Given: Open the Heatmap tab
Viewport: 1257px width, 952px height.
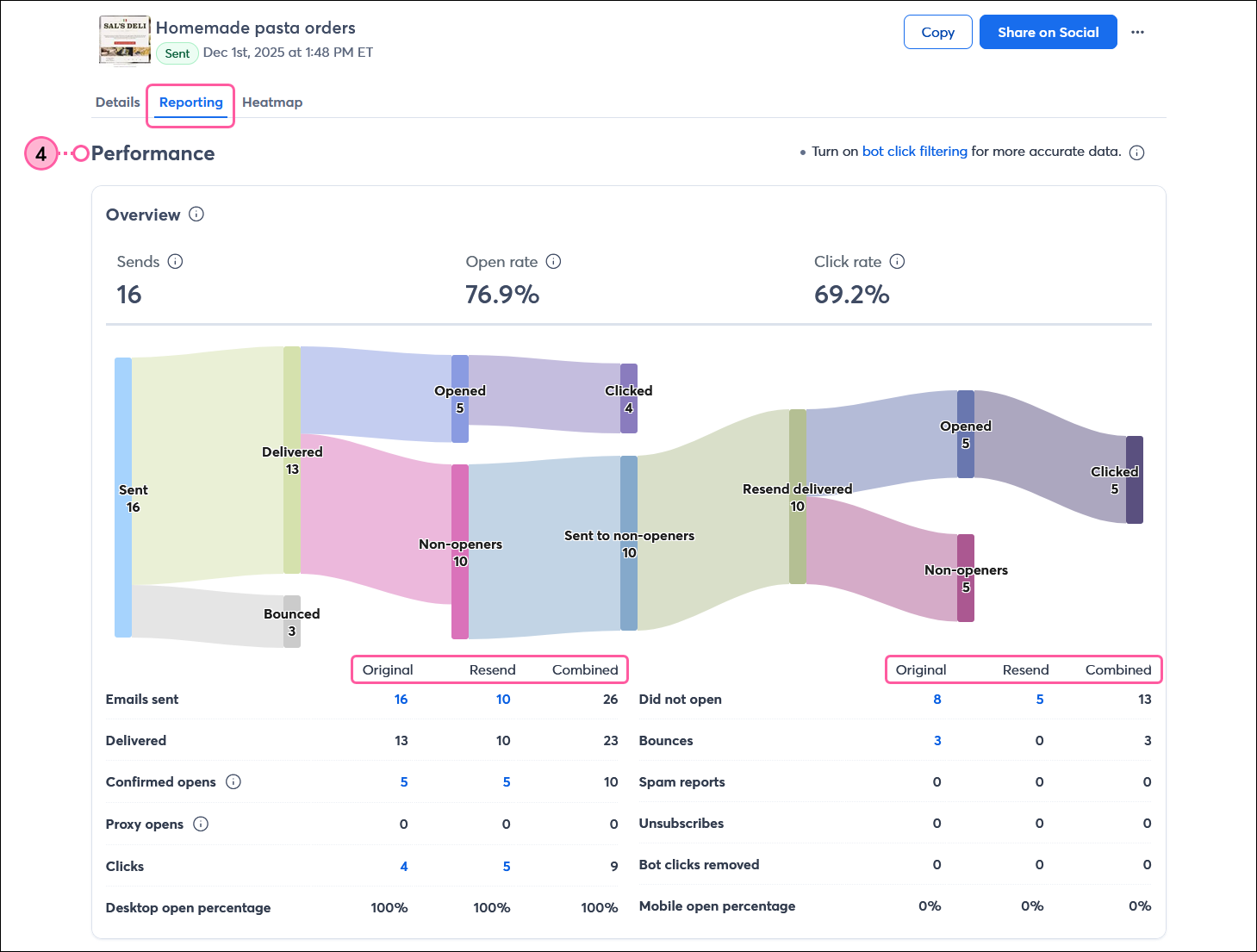Looking at the screenshot, I should pyautogui.click(x=272, y=102).
